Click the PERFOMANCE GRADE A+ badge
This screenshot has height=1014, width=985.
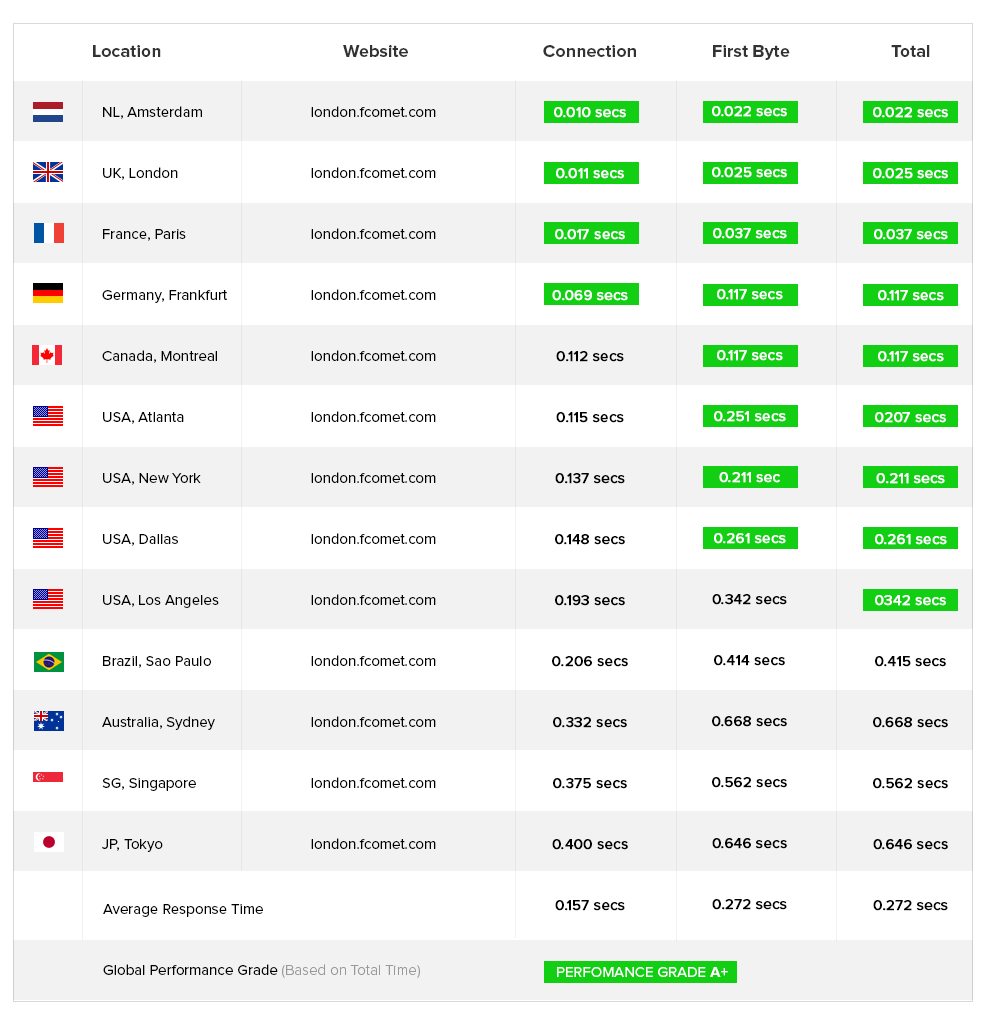[x=640, y=972]
